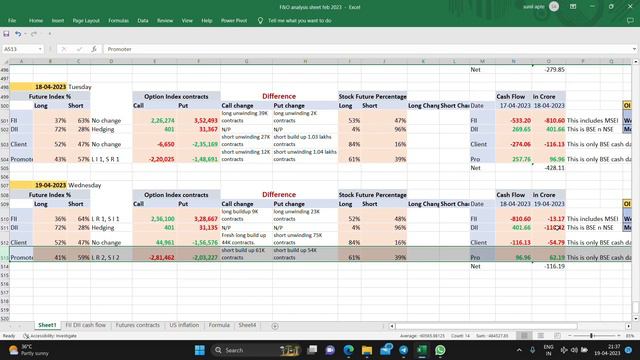Click the 85% zoom level
Screen dimensions: 640x360
(x=630, y=336)
